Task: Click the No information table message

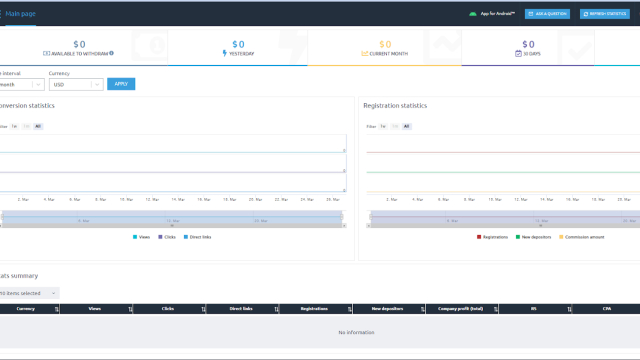Action: [x=356, y=332]
